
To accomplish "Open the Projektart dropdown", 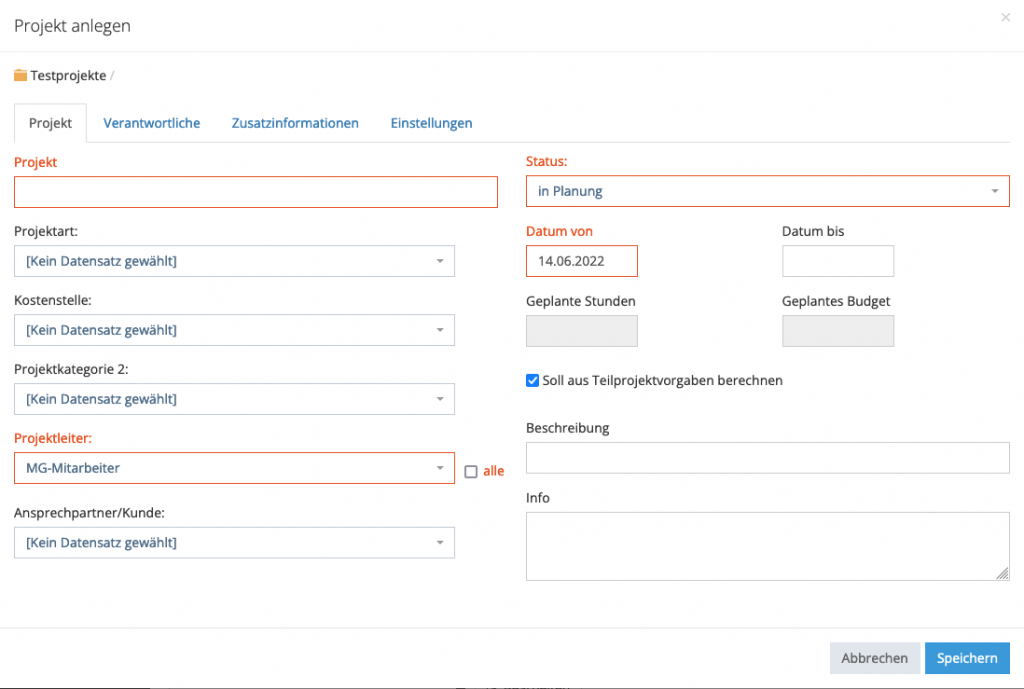I will pos(234,261).
